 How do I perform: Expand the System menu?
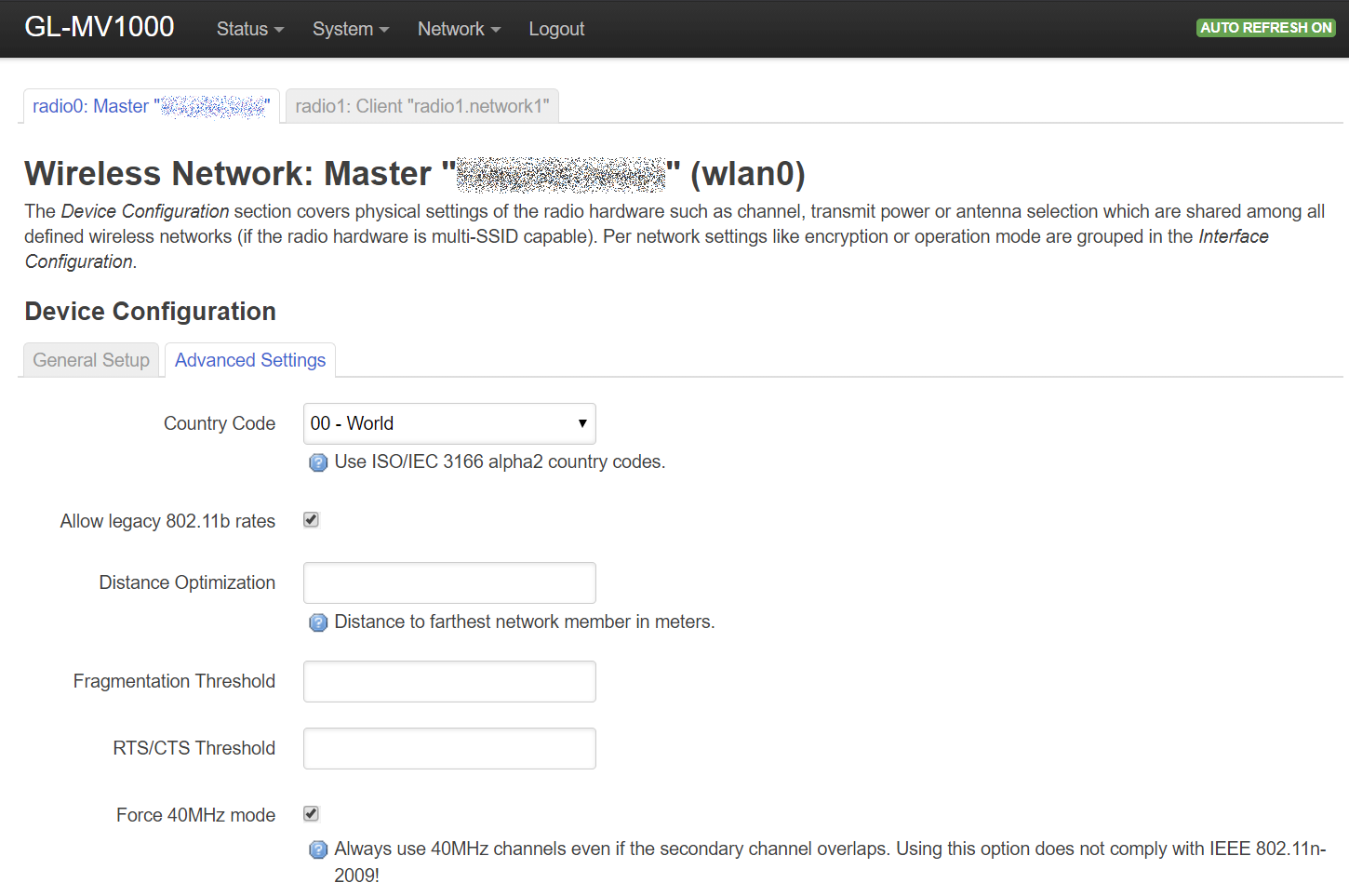[350, 29]
